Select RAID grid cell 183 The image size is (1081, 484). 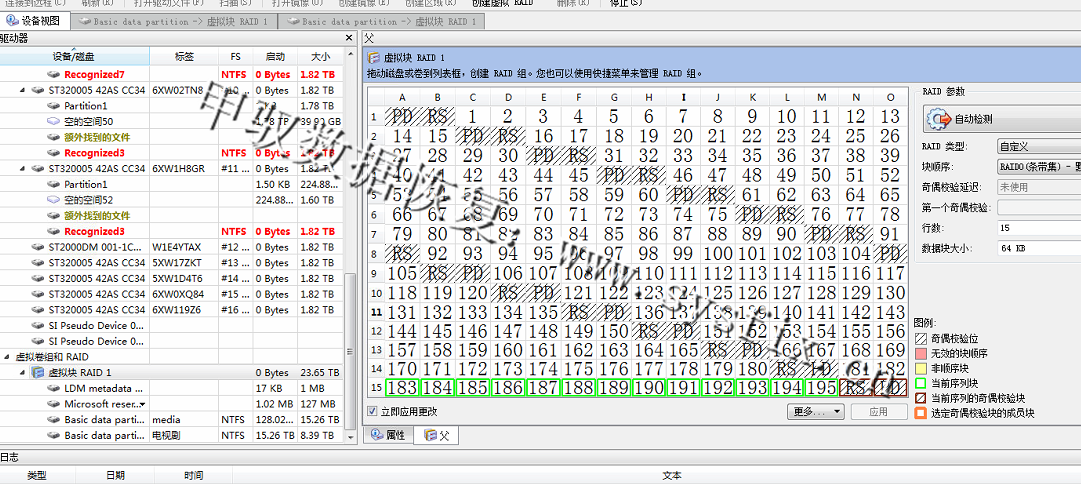click(x=403, y=388)
